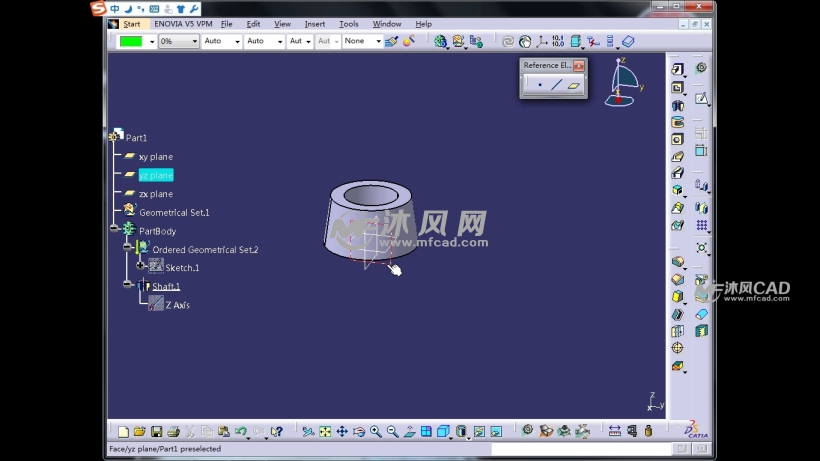Collapse the Shaft.1 tree node
This screenshot has width=820, height=461.
(x=128, y=284)
